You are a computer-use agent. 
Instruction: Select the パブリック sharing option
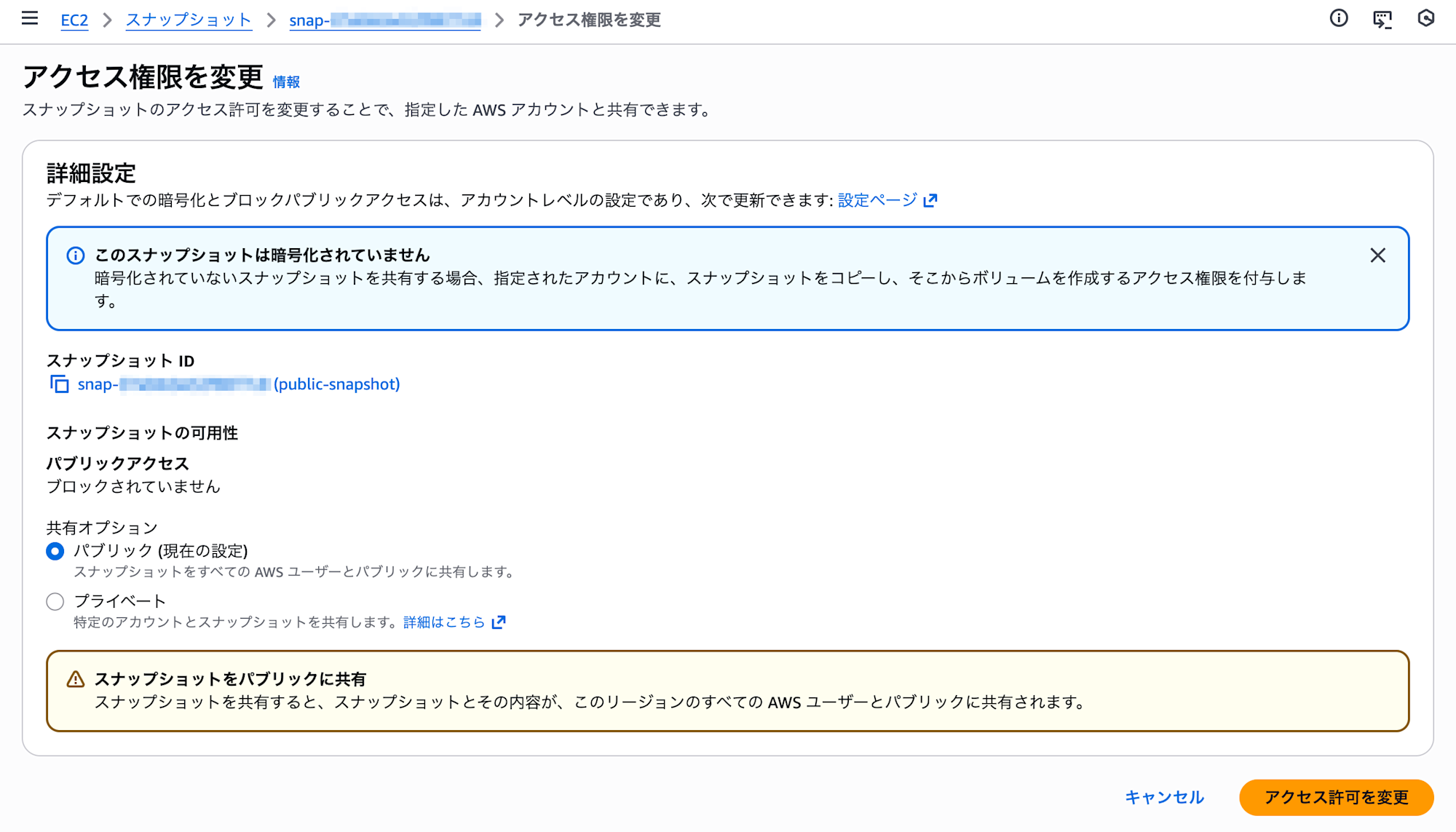click(x=55, y=551)
